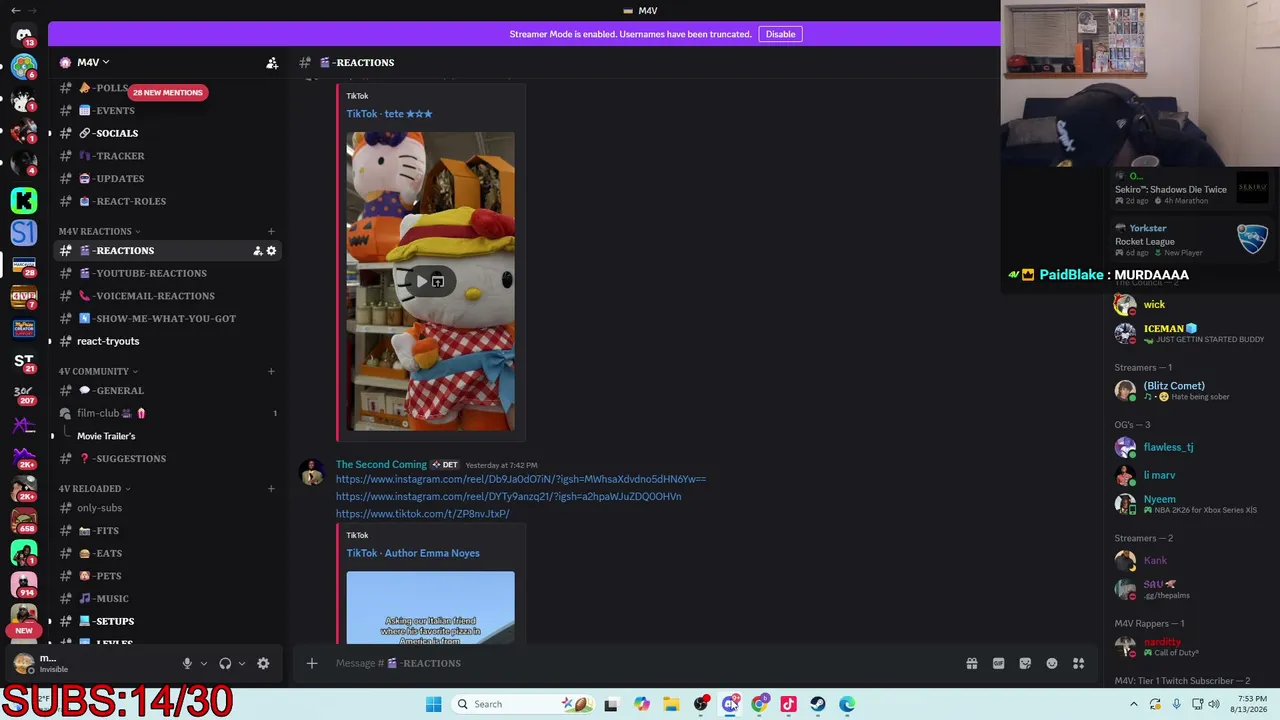Open the -UPDATES channel
1280x720 pixels.
point(166,179)
